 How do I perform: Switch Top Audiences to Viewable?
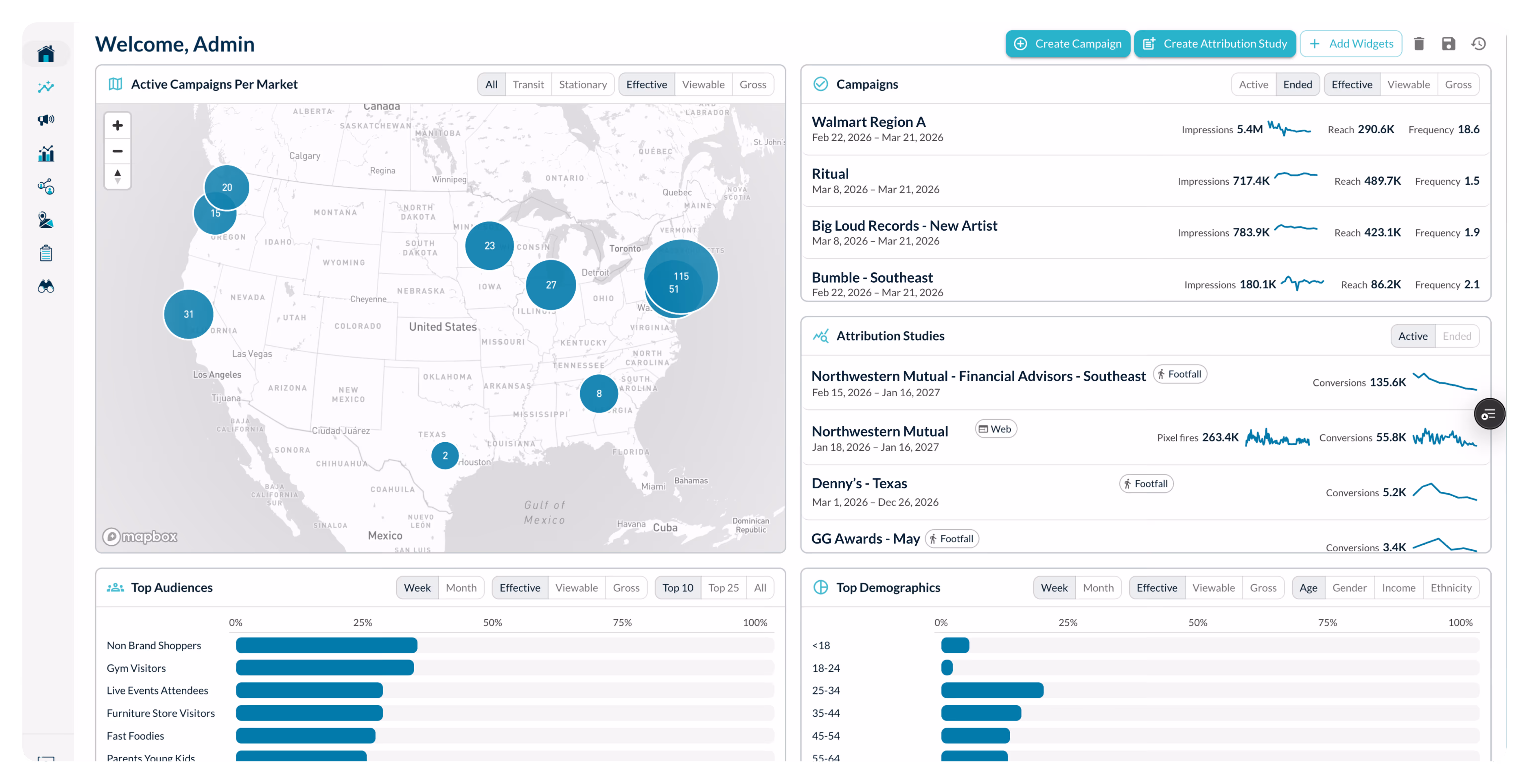[x=576, y=587]
